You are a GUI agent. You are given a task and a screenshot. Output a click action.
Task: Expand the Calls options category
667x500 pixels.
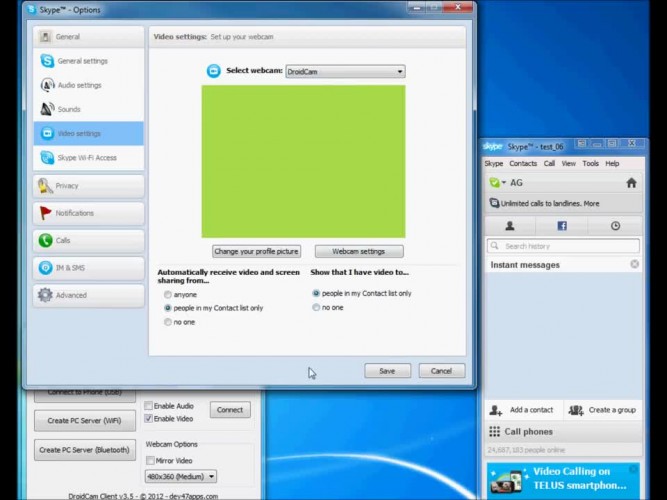tap(88, 240)
